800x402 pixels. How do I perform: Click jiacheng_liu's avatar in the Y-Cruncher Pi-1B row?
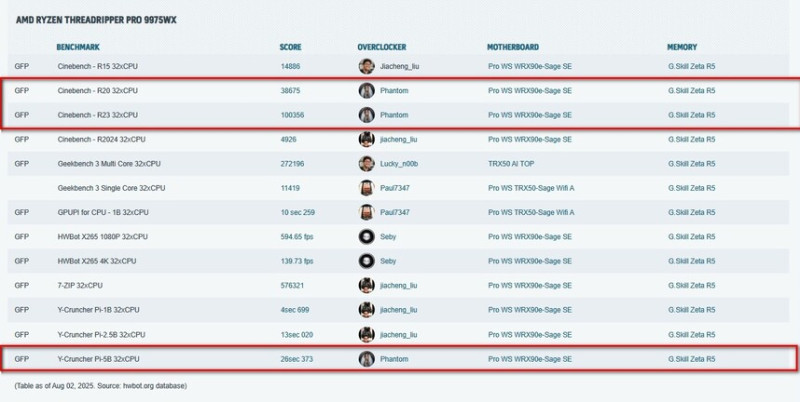[366, 309]
